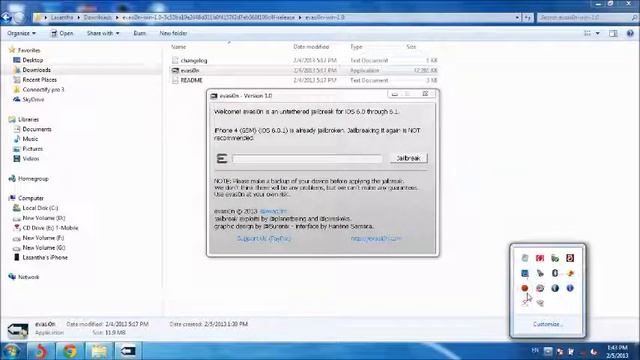Select the changelog text document icon
This screenshot has width=640, height=360.
click(x=175, y=60)
